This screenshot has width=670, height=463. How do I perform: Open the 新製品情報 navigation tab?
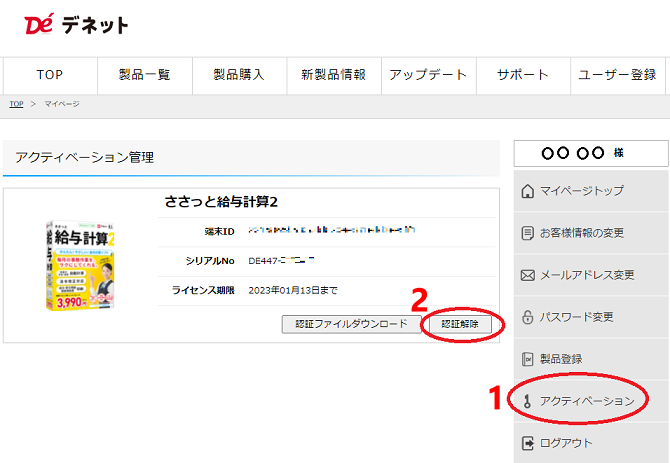pyautogui.click(x=334, y=75)
